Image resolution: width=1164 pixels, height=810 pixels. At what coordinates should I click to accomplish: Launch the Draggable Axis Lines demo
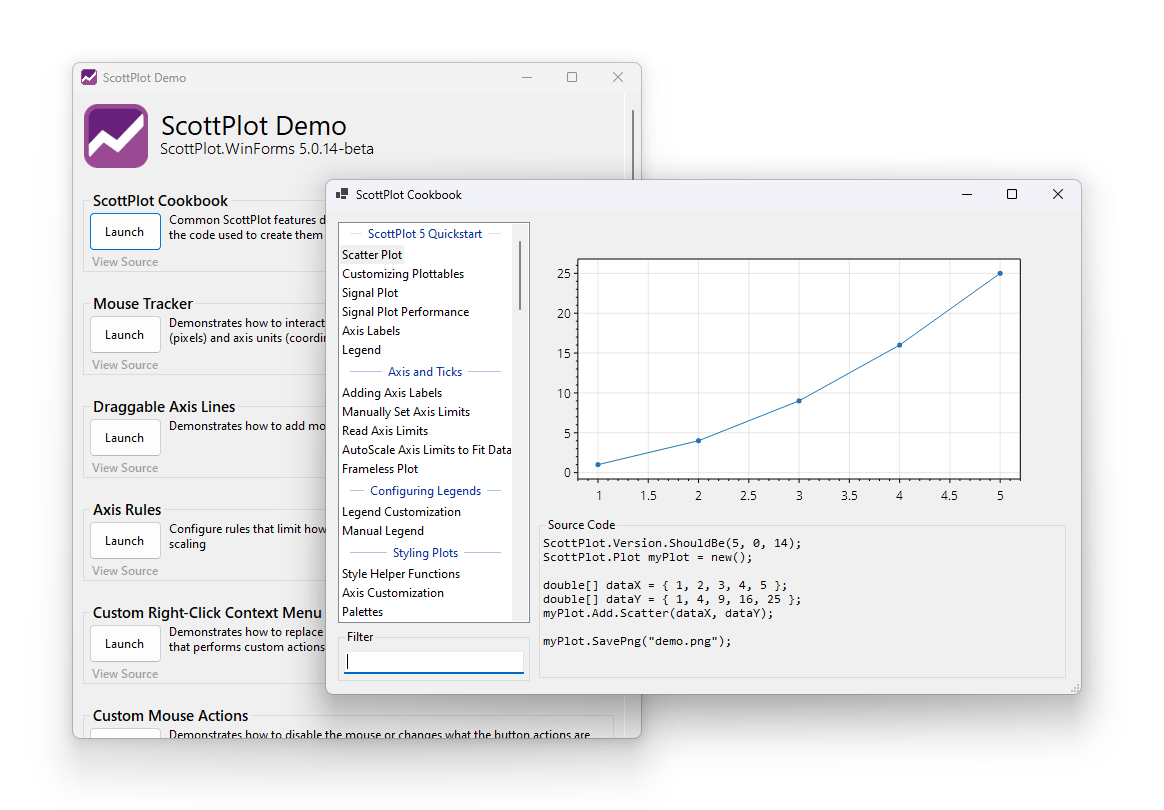point(125,438)
